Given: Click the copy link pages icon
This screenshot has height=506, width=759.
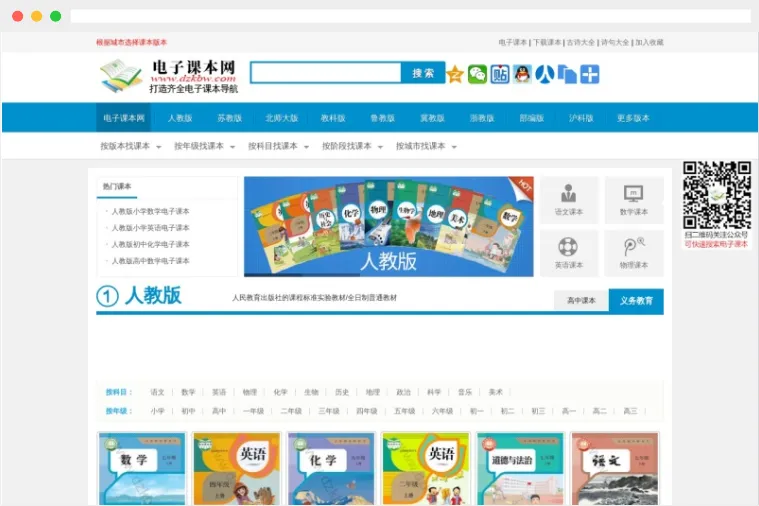Looking at the screenshot, I should point(567,75).
